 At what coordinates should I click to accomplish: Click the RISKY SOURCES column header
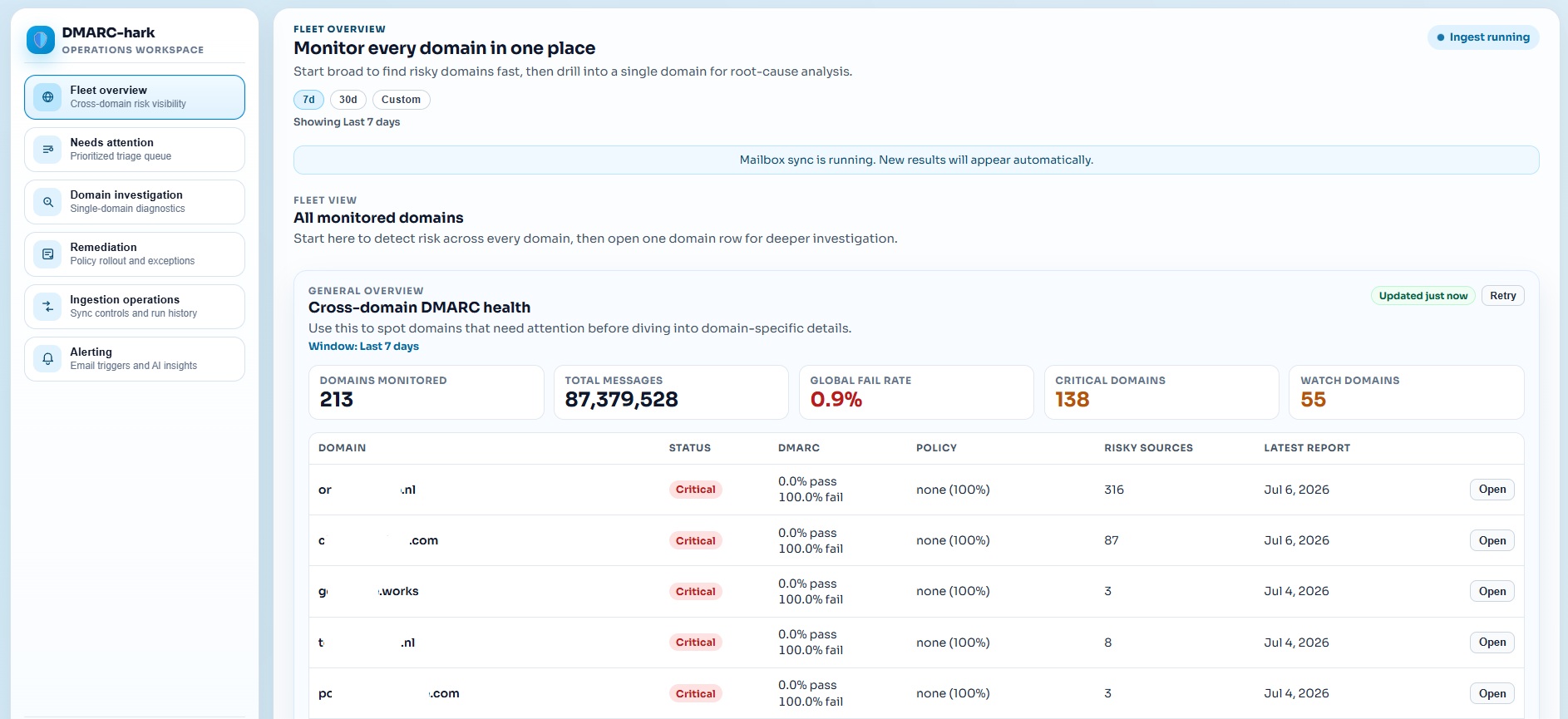point(1148,448)
